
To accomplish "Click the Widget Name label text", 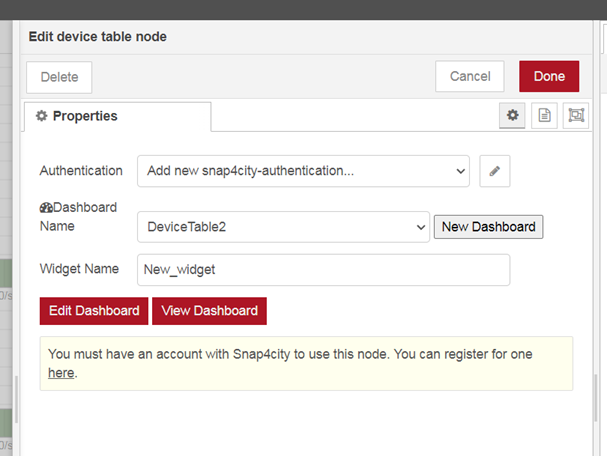I will [x=79, y=269].
